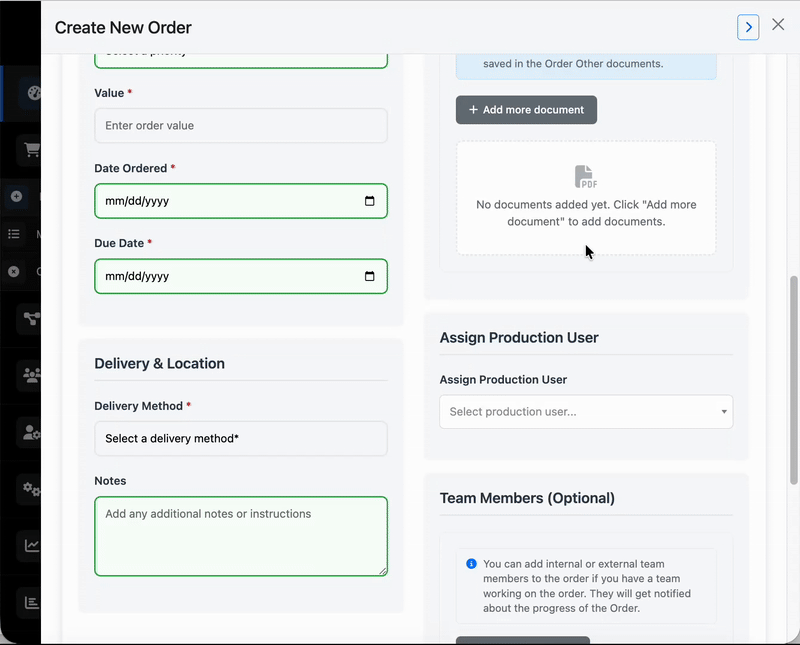Click inside the Enter order value field
The width and height of the screenshot is (800, 645).
click(x=240, y=125)
